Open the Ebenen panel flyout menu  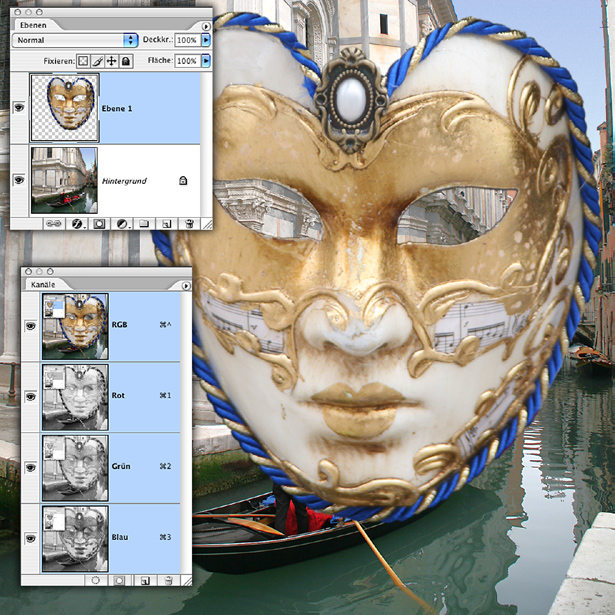pyautogui.click(x=206, y=26)
